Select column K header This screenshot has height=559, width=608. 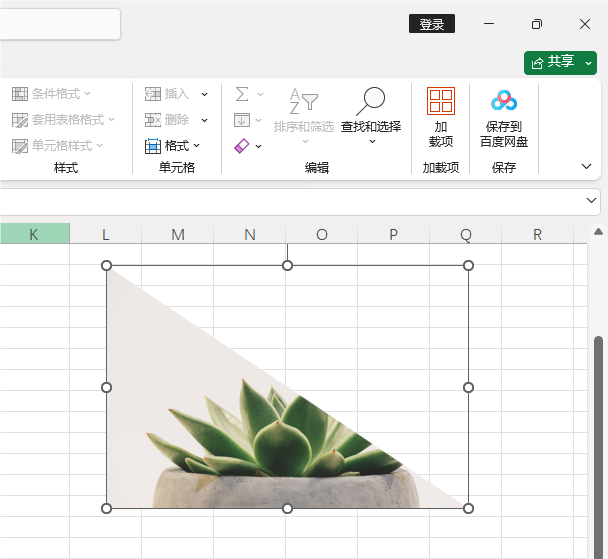(34, 234)
